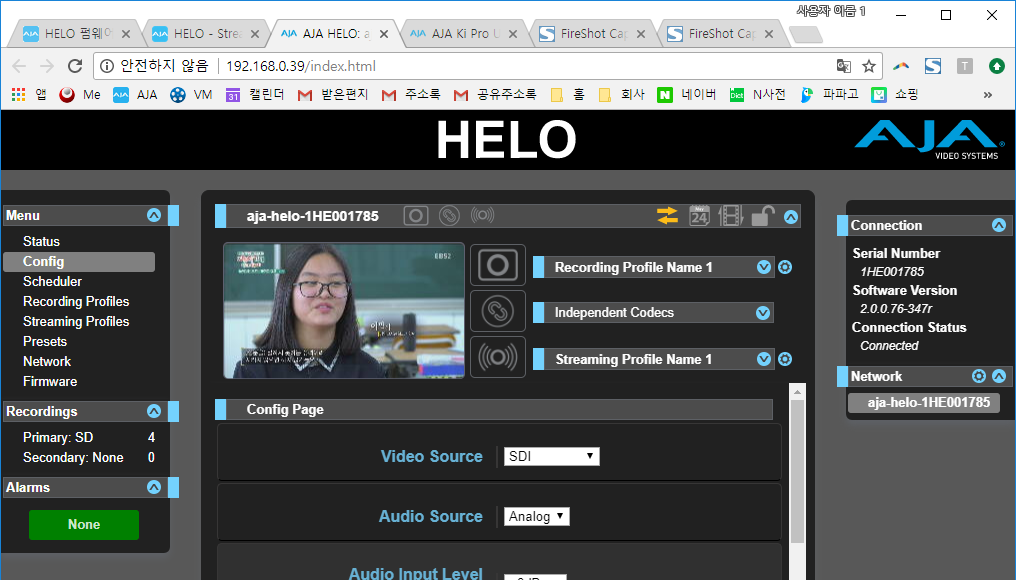This screenshot has height=580, width=1016.
Task: Start recording with the large record button
Action: click(x=498, y=265)
